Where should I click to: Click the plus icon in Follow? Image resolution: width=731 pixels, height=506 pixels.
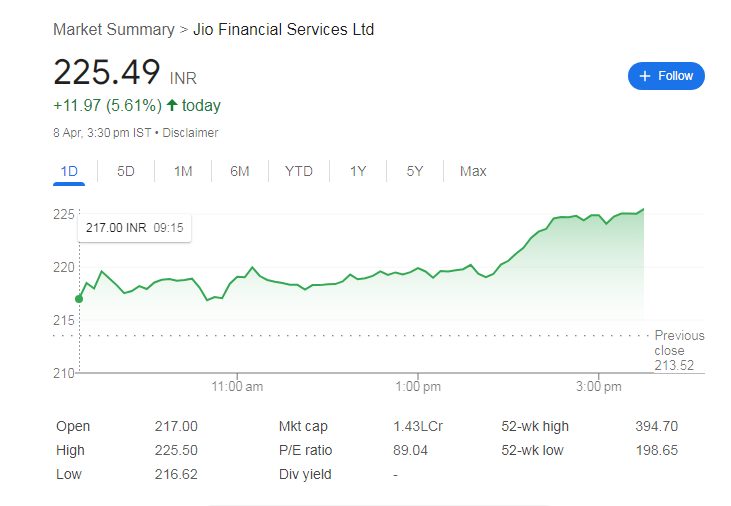(x=645, y=76)
